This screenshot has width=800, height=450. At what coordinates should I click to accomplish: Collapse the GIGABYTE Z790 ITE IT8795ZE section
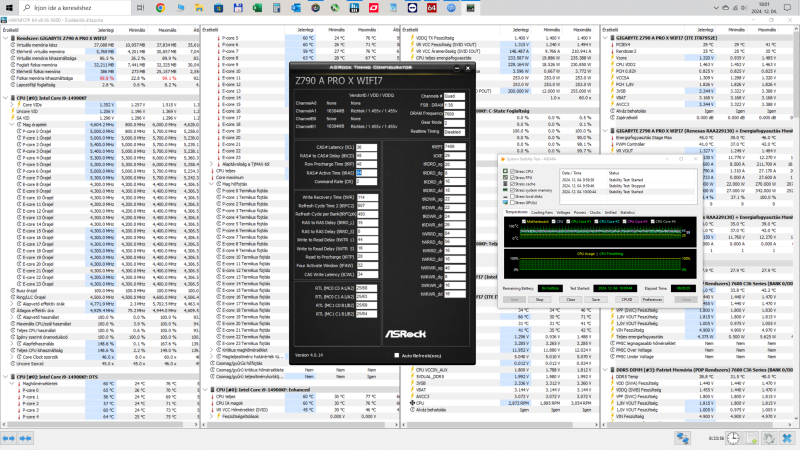[x=606, y=38]
